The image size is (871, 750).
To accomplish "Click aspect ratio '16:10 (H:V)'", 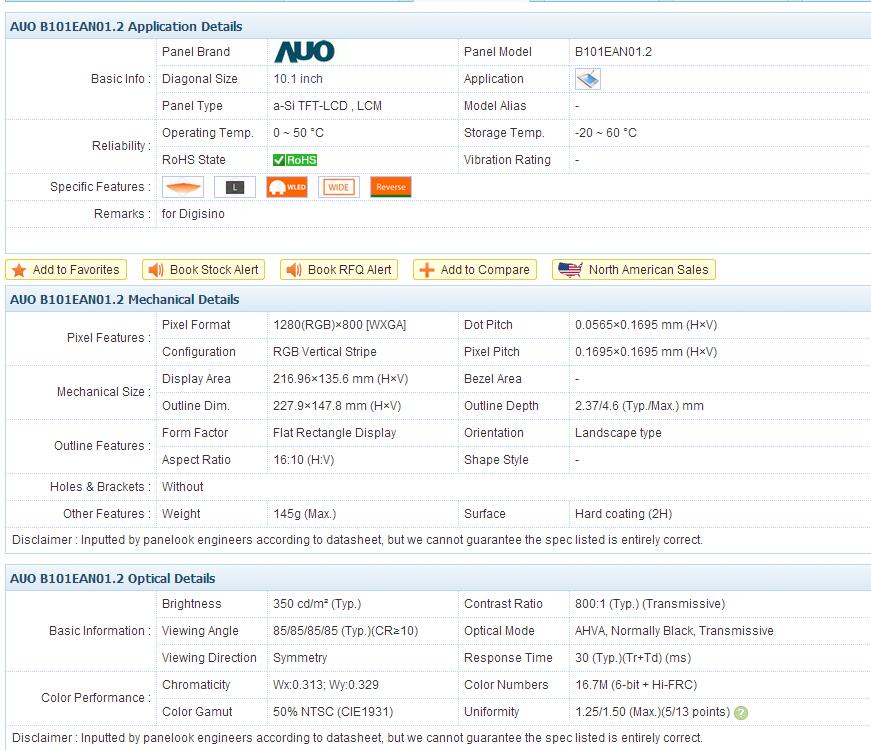I will coord(303,460).
